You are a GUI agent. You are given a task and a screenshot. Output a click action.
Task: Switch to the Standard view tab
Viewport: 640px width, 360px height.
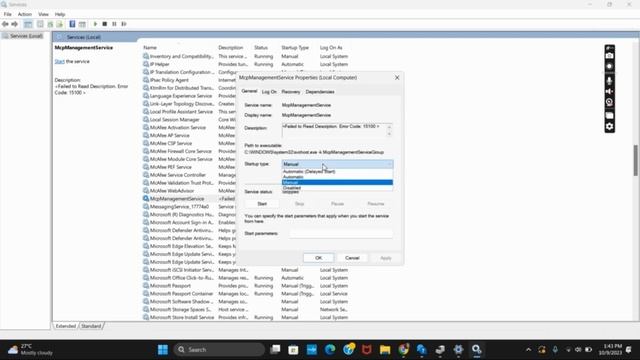click(x=91, y=326)
